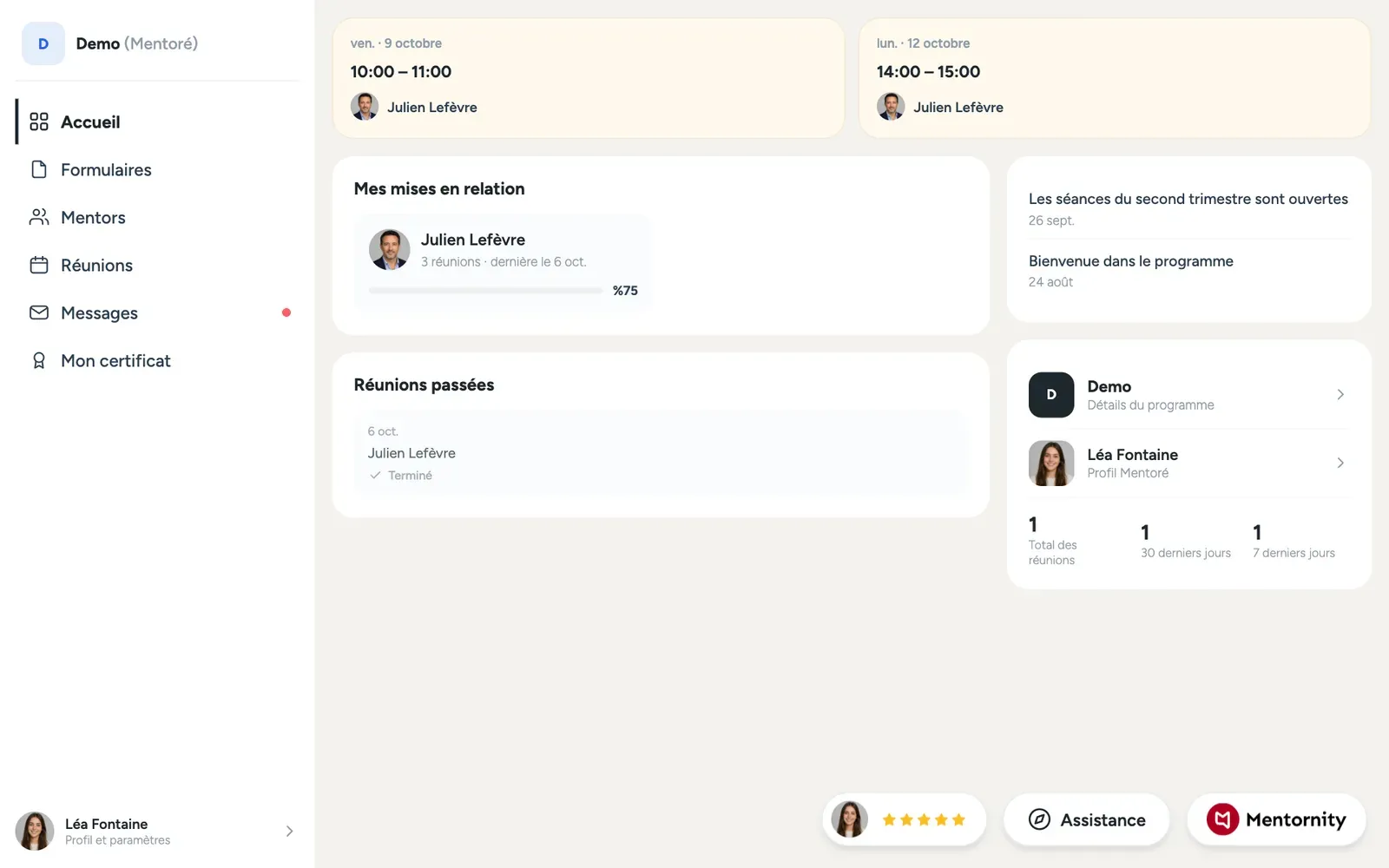Click the Terminé checkmark icon

pyautogui.click(x=375, y=476)
